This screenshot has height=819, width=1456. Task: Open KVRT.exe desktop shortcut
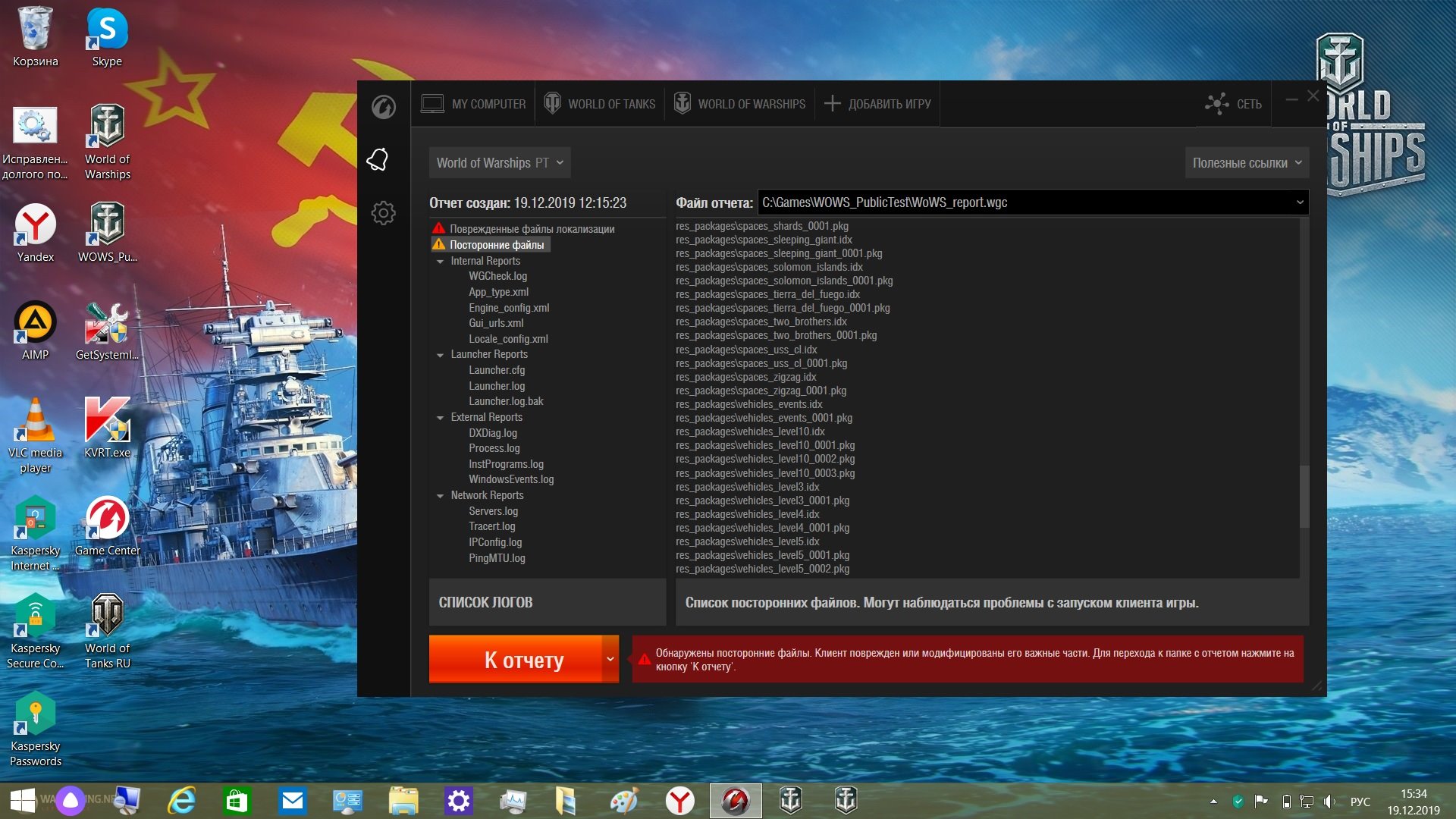(107, 428)
